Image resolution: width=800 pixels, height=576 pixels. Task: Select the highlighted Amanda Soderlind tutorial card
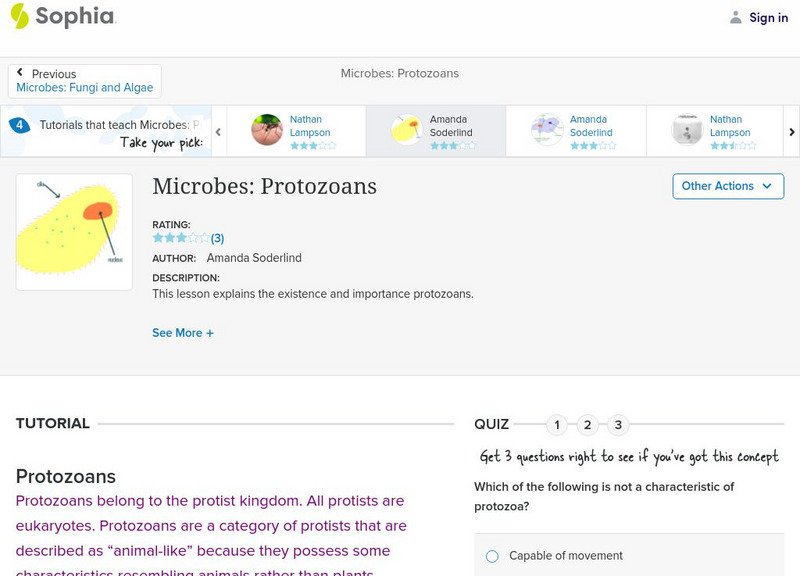coord(436,131)
